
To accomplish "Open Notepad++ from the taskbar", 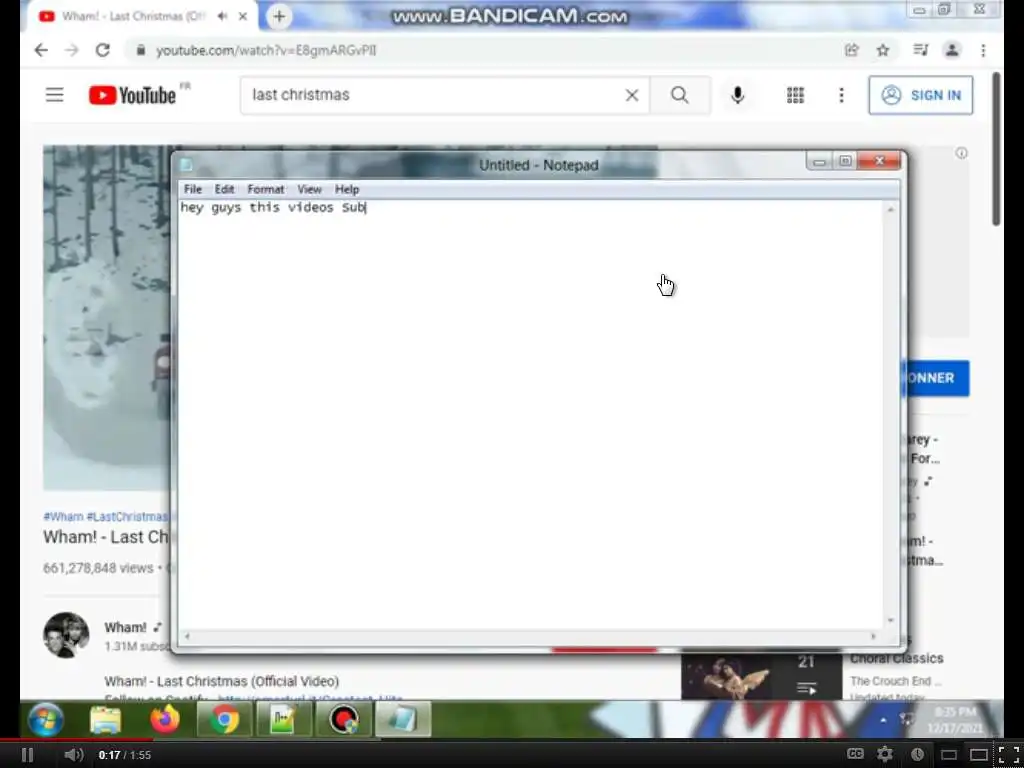I will [283, 719].
